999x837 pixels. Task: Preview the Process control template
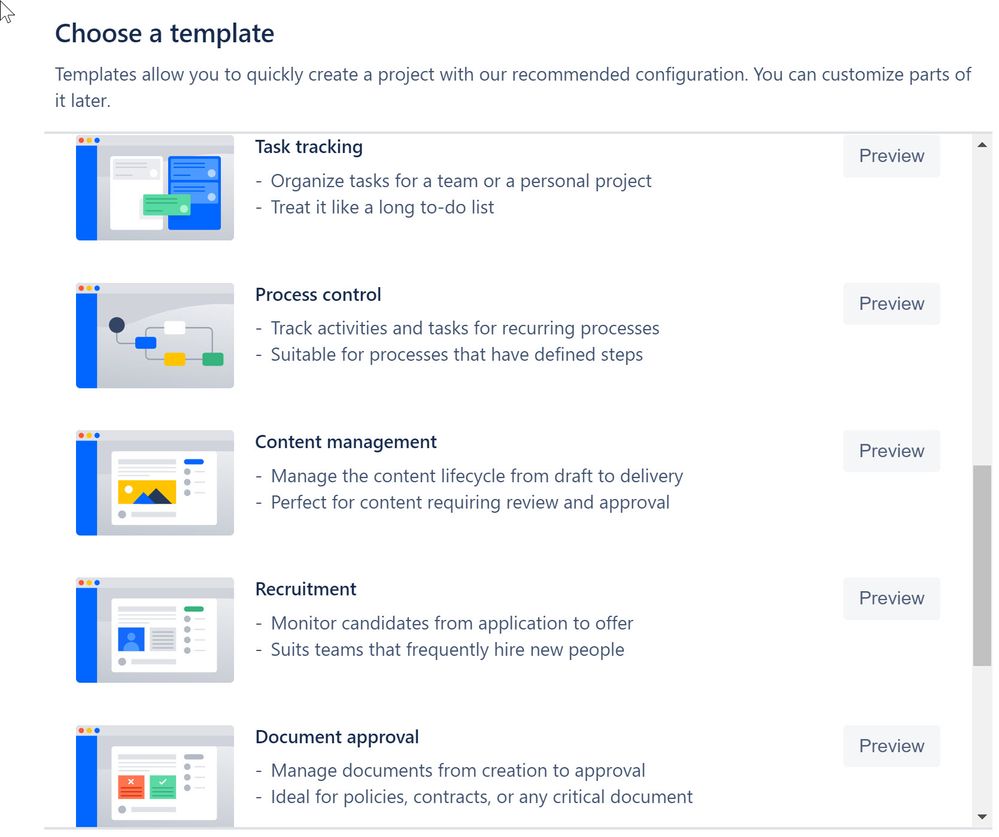[x=891, y=304]
